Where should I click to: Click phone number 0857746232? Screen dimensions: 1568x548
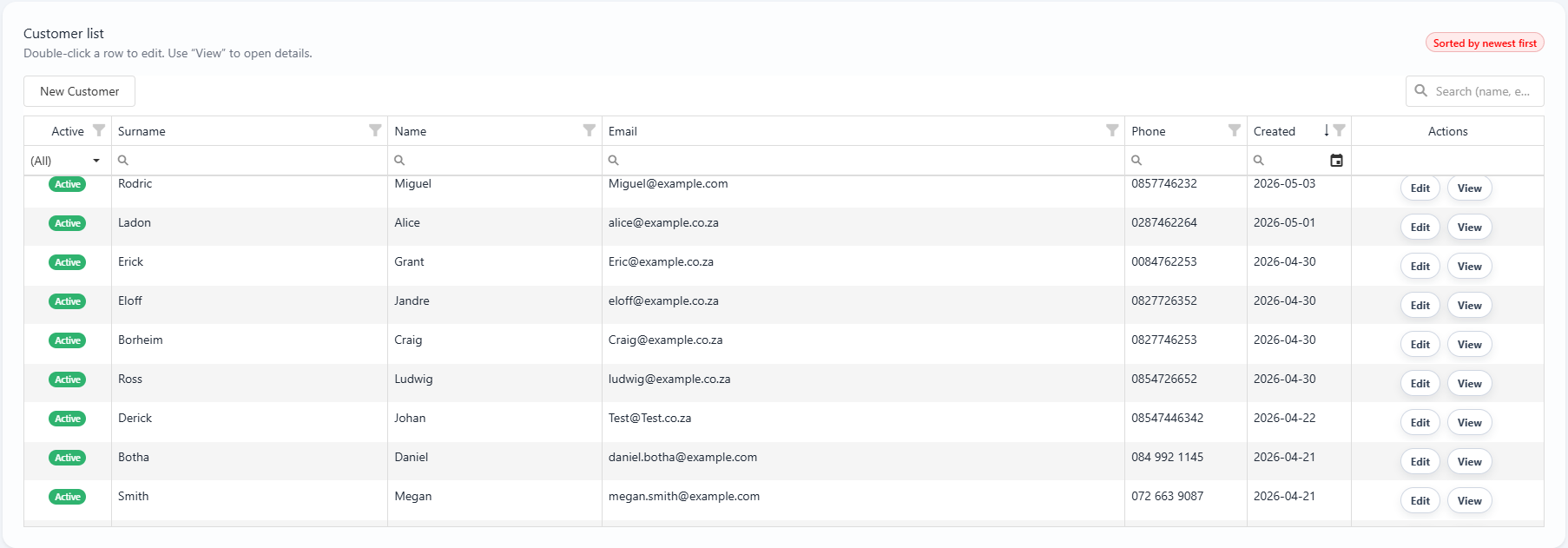[1163, 184]
